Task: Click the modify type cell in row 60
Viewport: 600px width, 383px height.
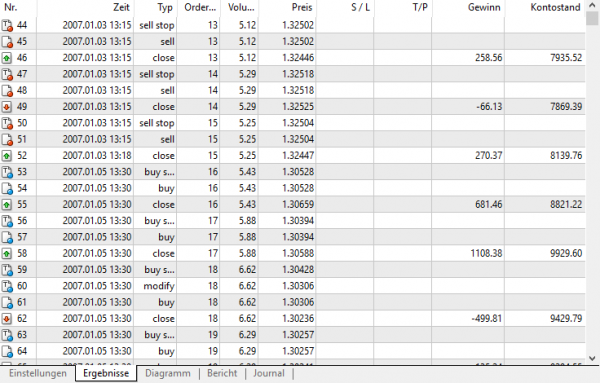Action: [159, 286]
